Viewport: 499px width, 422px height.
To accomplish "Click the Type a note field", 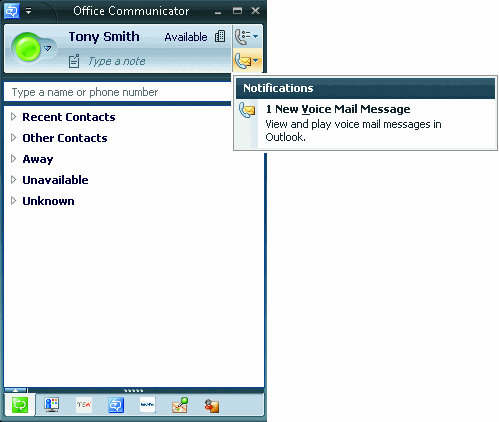I will point(117,61).
